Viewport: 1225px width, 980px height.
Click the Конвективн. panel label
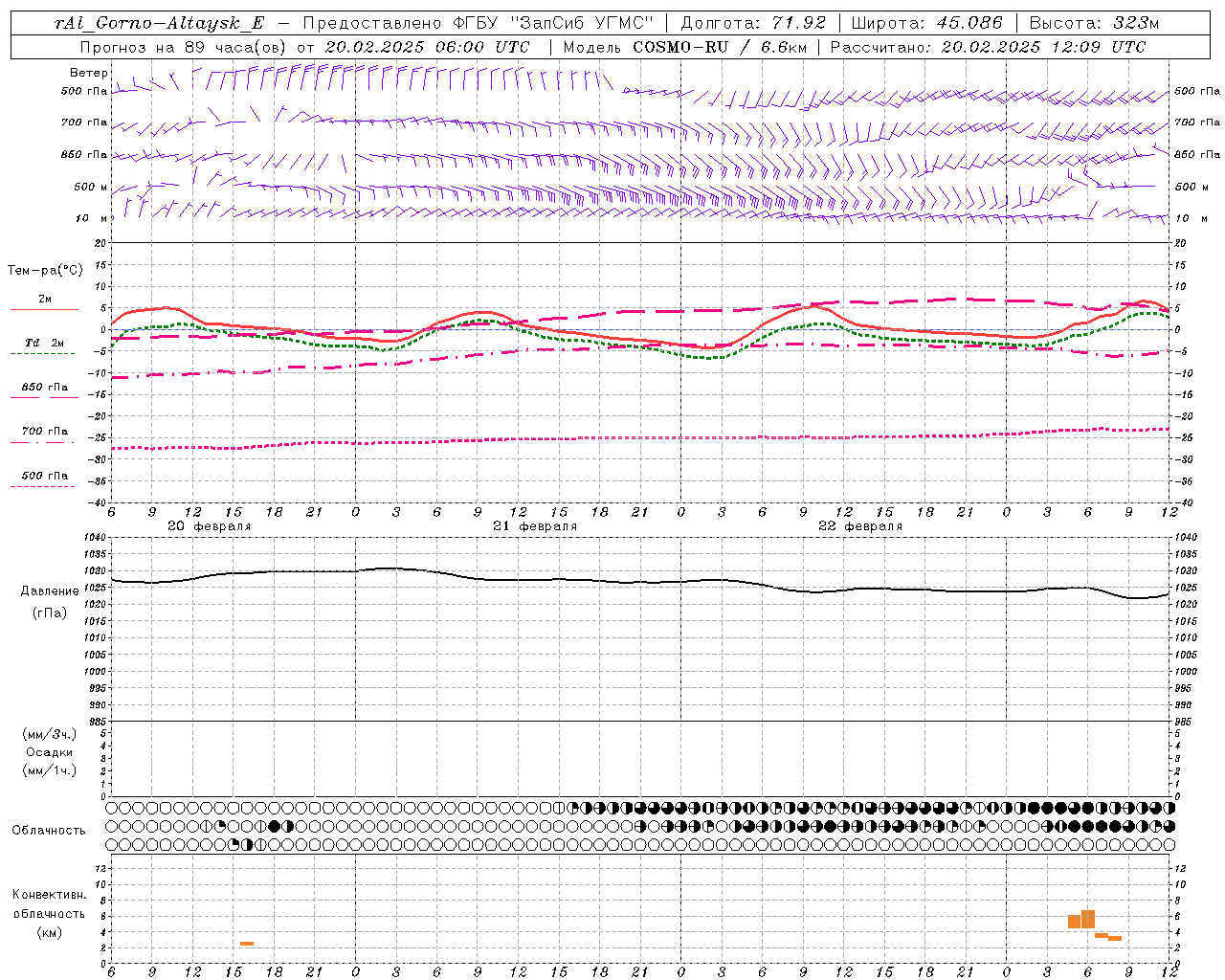pos(49,895)
